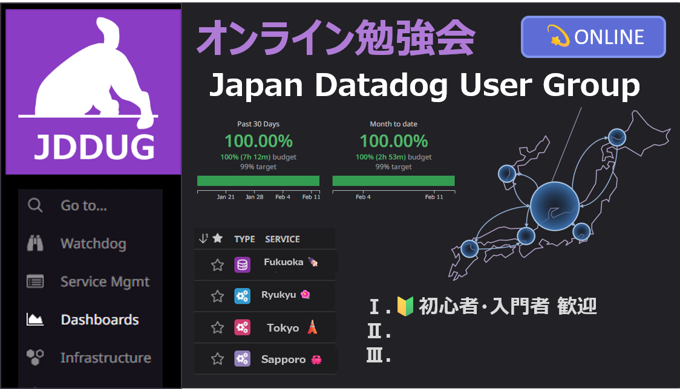Click the sort arrow in table header
The image size is (680, 389).
coord(203,238)
